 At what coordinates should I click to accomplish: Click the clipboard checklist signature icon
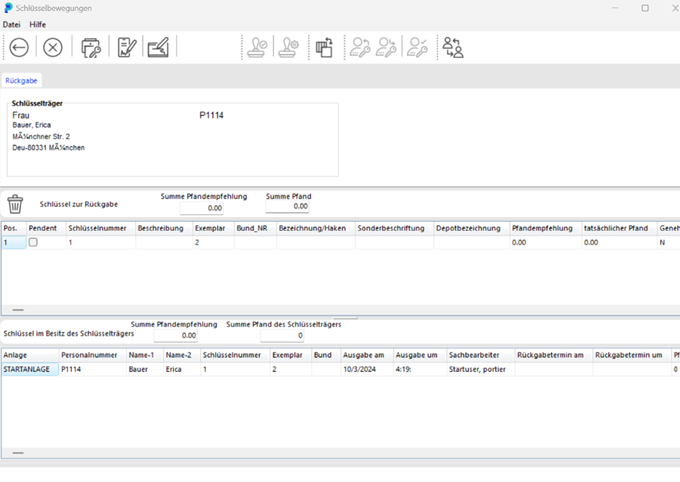tap(126, 47)
